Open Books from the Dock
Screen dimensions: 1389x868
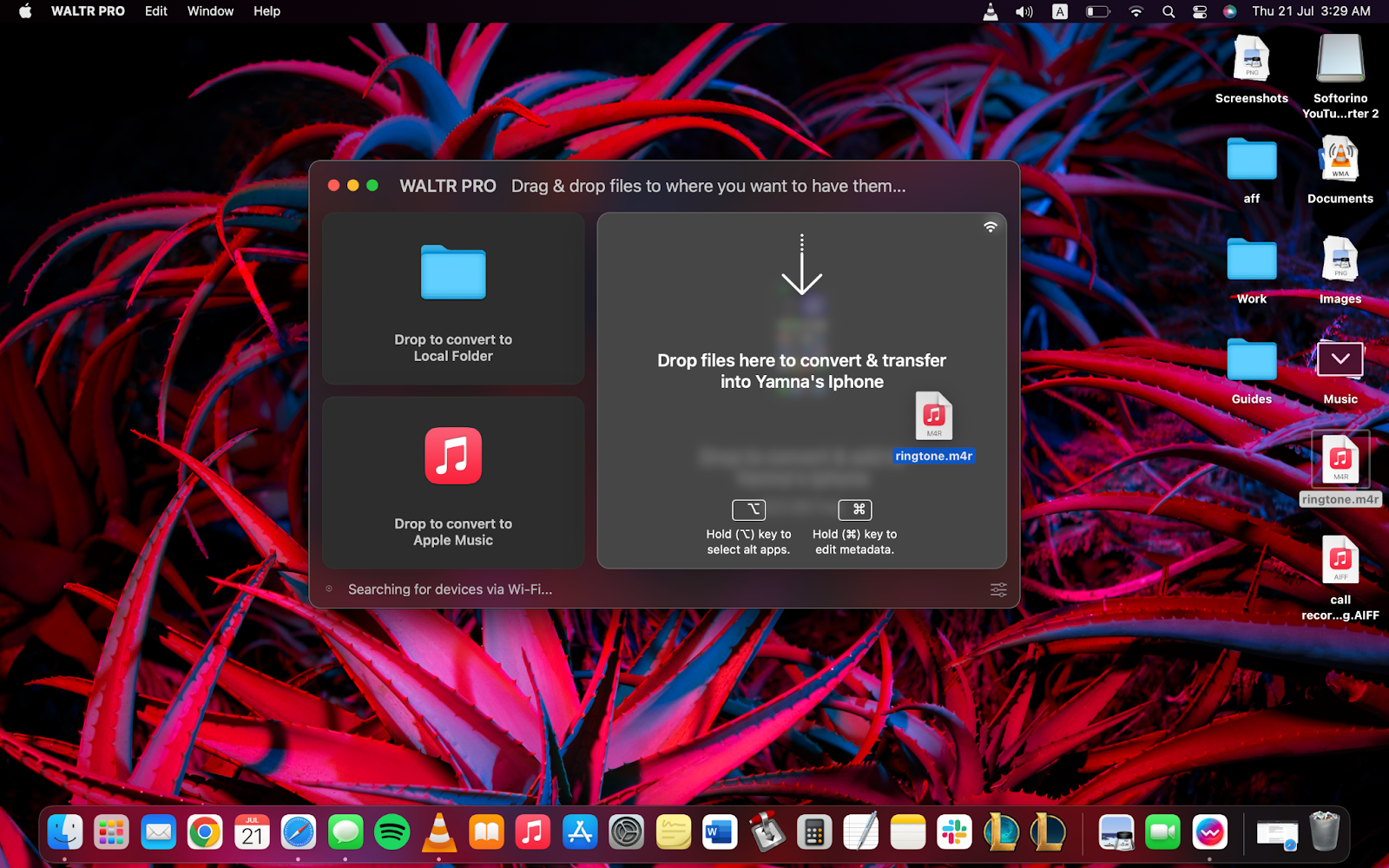point(486,833)
